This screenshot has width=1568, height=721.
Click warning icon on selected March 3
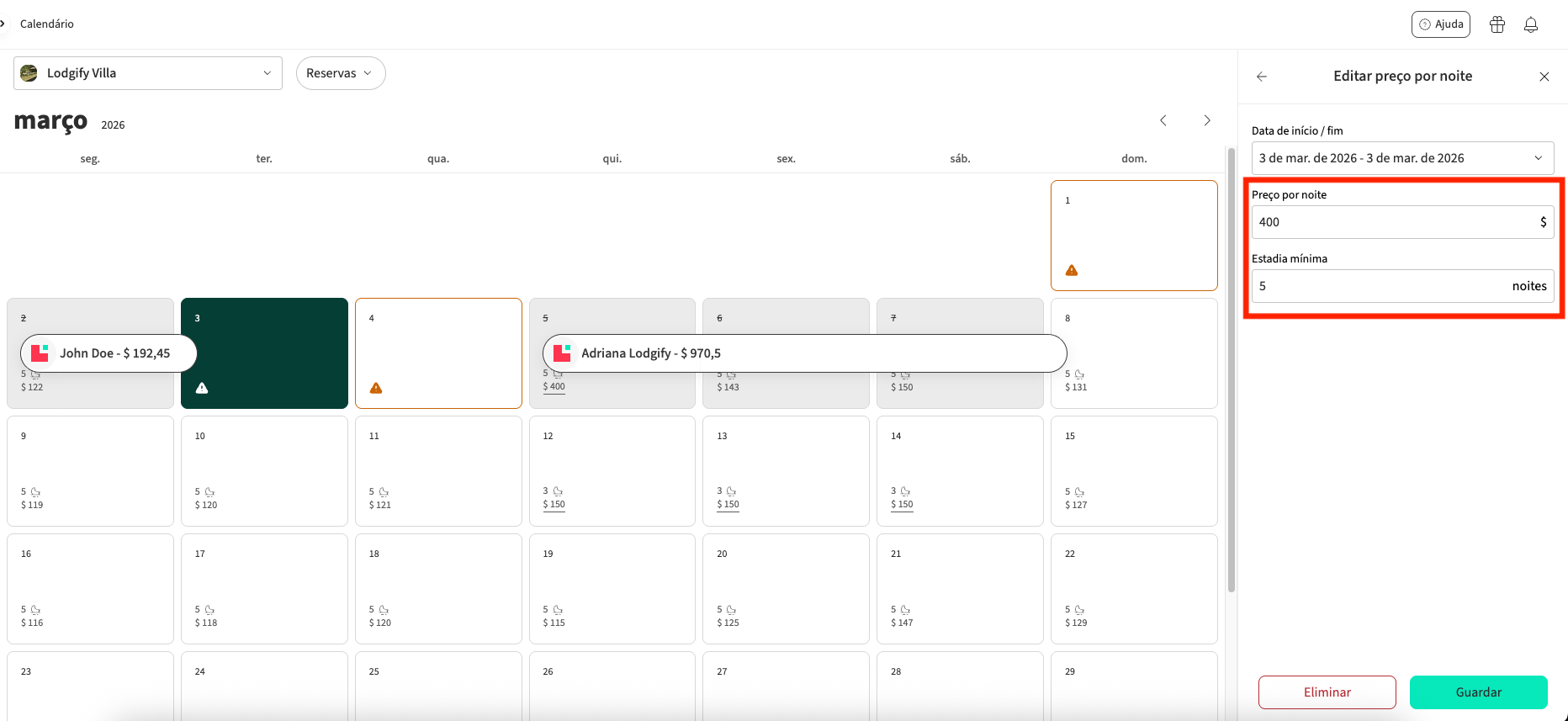202,388
